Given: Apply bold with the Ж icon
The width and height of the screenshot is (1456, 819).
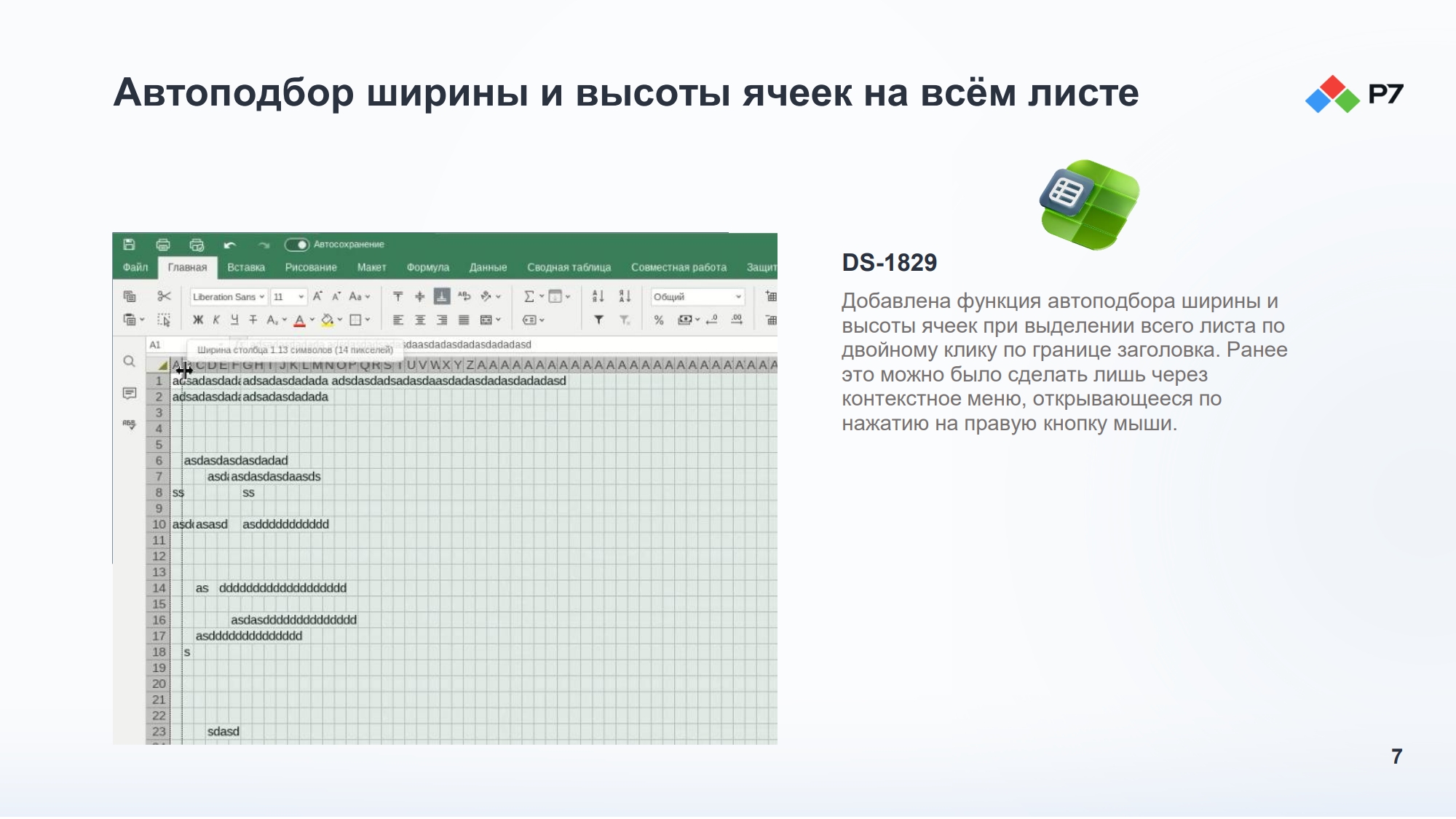Looking at the screenshot, I should point(198,320).
